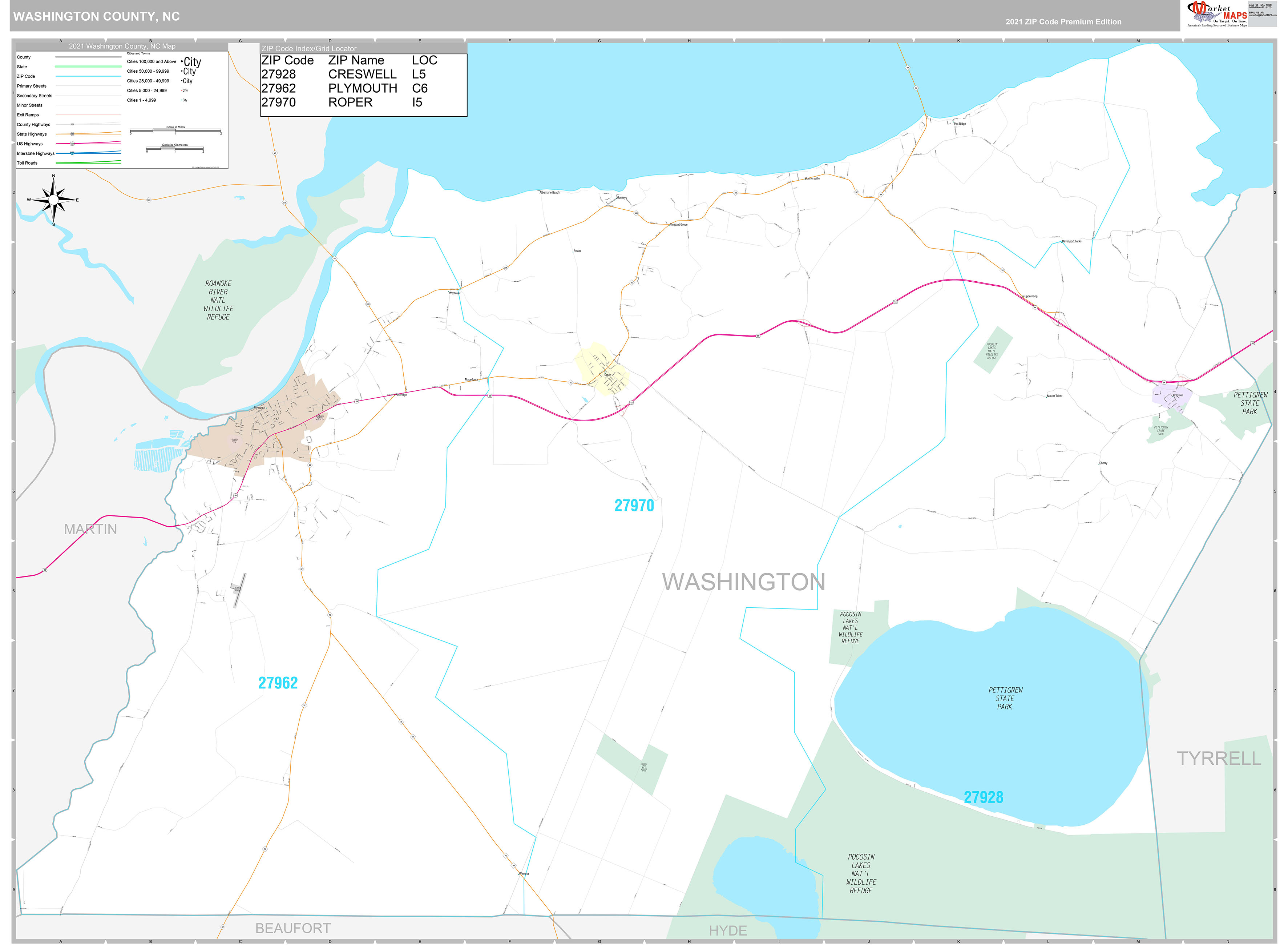The width and height of the screenshot is (1288, 945).
Task: Click the orange State Highways legend line
Action: (89, 133)
